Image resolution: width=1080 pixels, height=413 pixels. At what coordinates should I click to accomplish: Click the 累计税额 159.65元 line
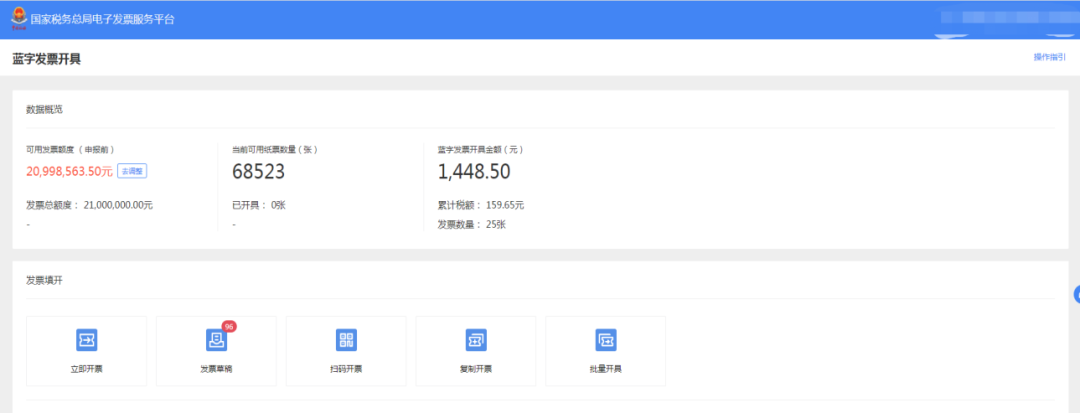[x=480, y=205]
